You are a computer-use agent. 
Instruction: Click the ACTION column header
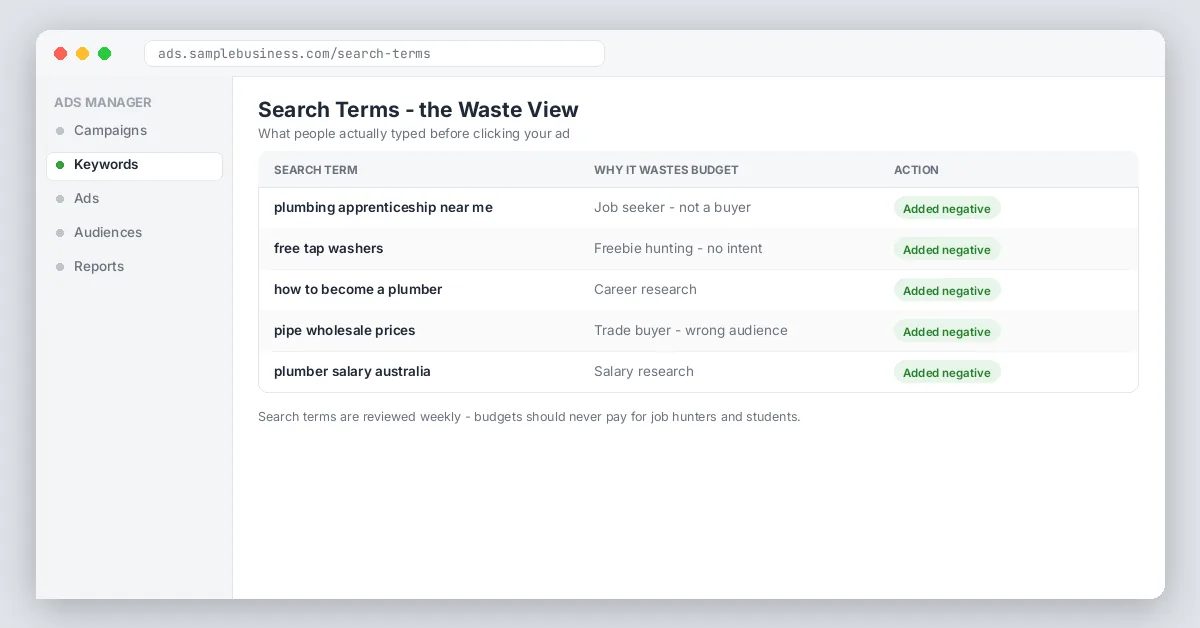click(x=916, y=170)
